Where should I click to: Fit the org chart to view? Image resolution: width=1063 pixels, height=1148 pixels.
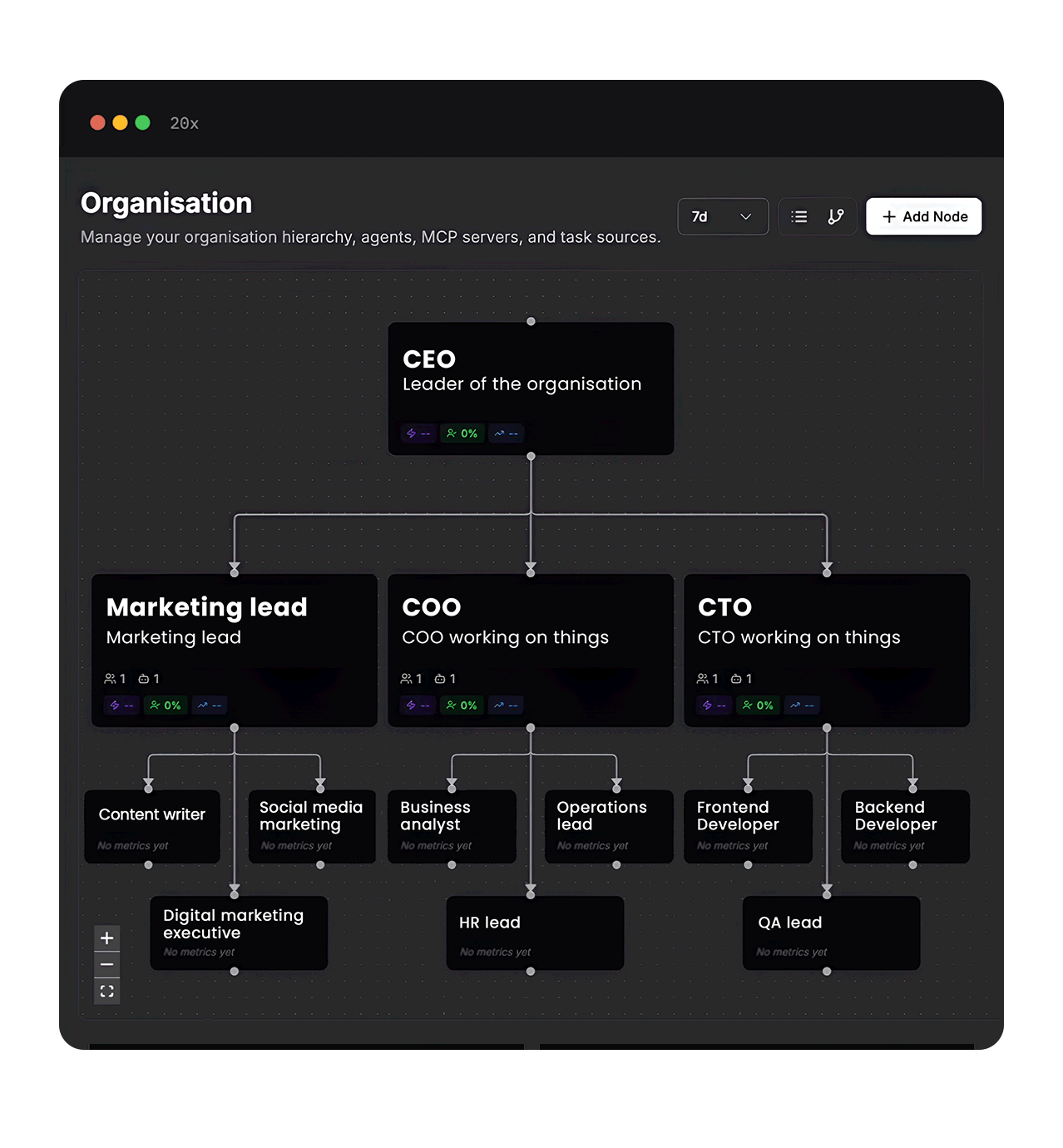pos(107,992)
